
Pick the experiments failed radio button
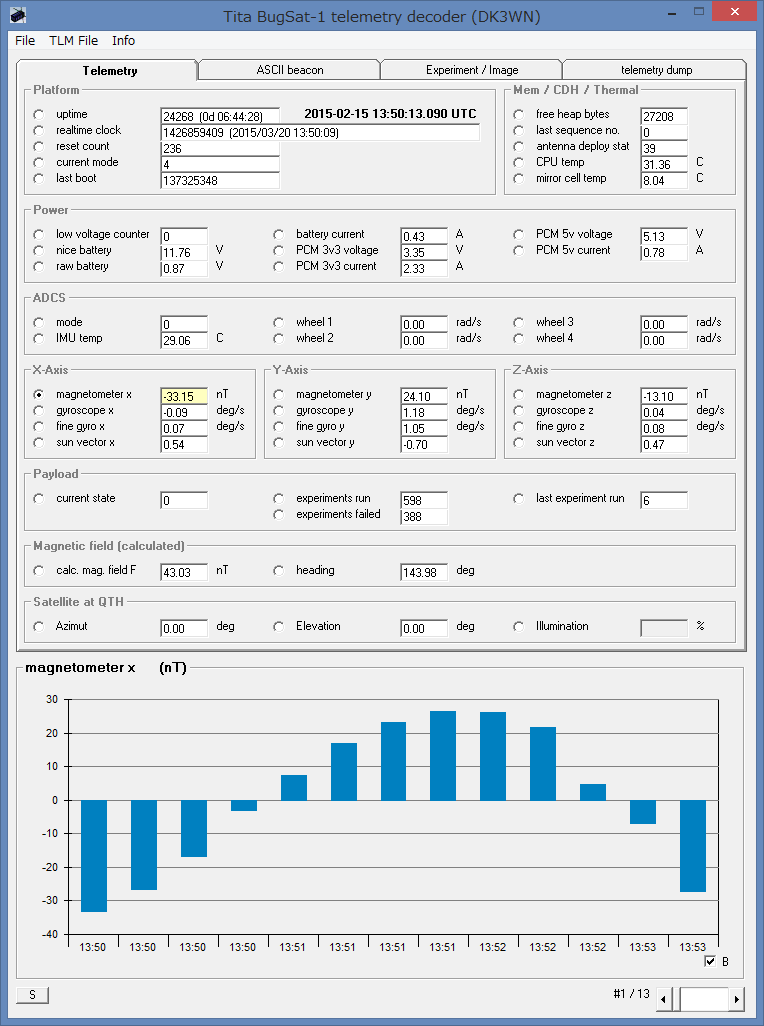pos(279,514)
